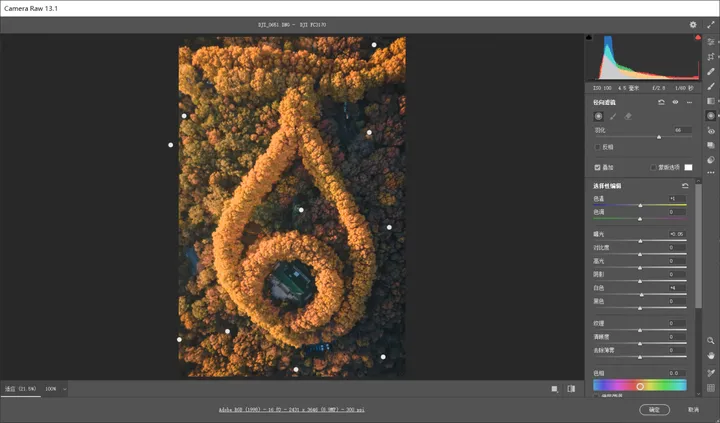Click the blacks (黑色) slider handle

pos(640,308)
